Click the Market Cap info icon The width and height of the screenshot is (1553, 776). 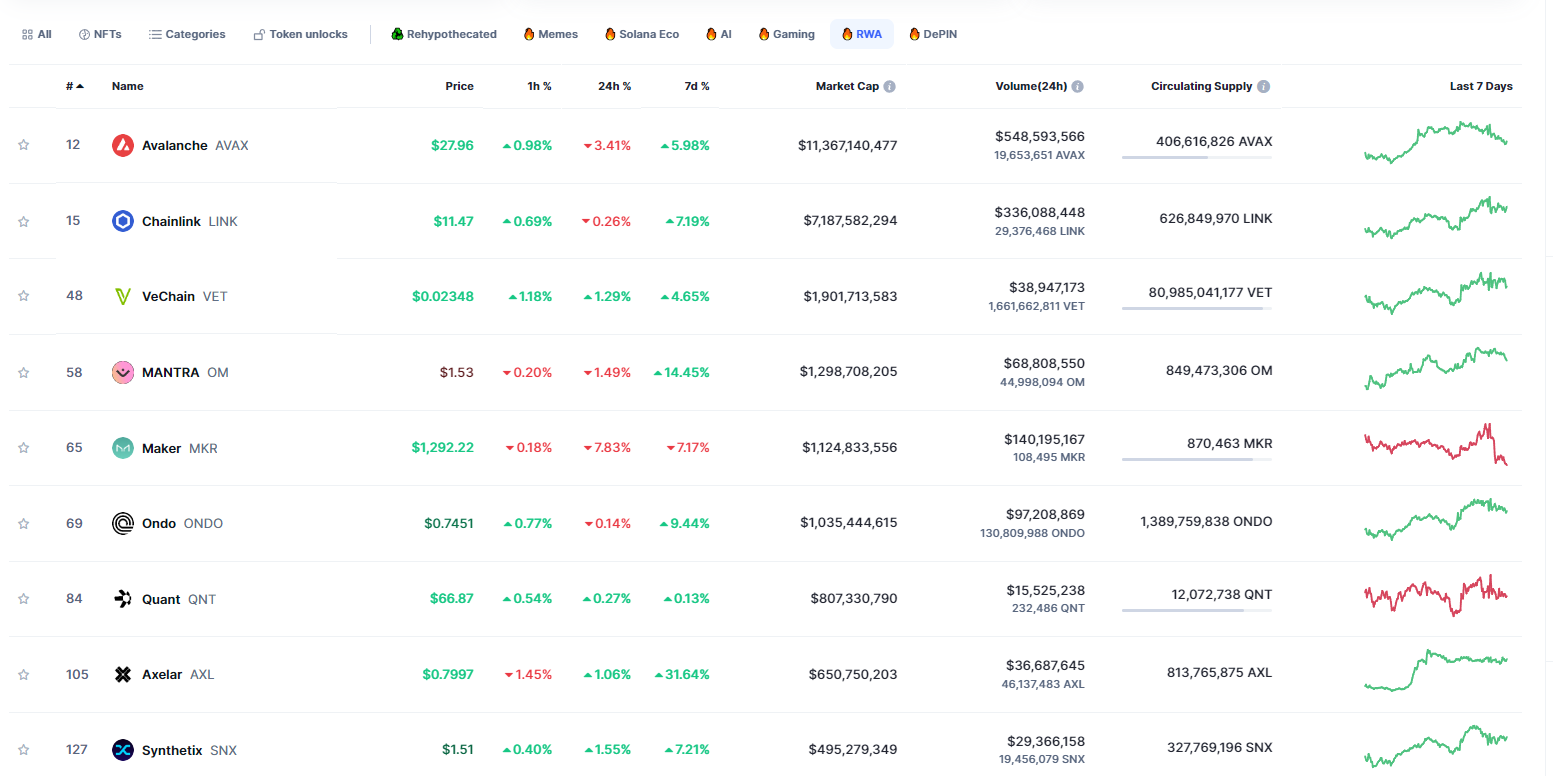pos(890,86)
